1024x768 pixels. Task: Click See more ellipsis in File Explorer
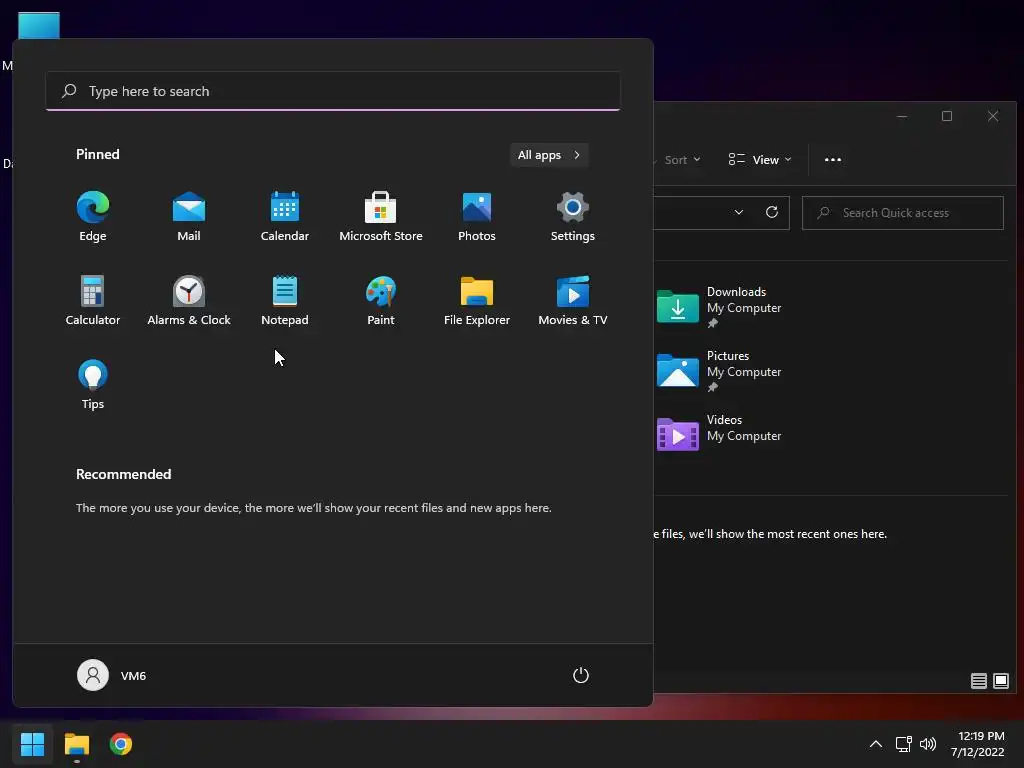833,160
